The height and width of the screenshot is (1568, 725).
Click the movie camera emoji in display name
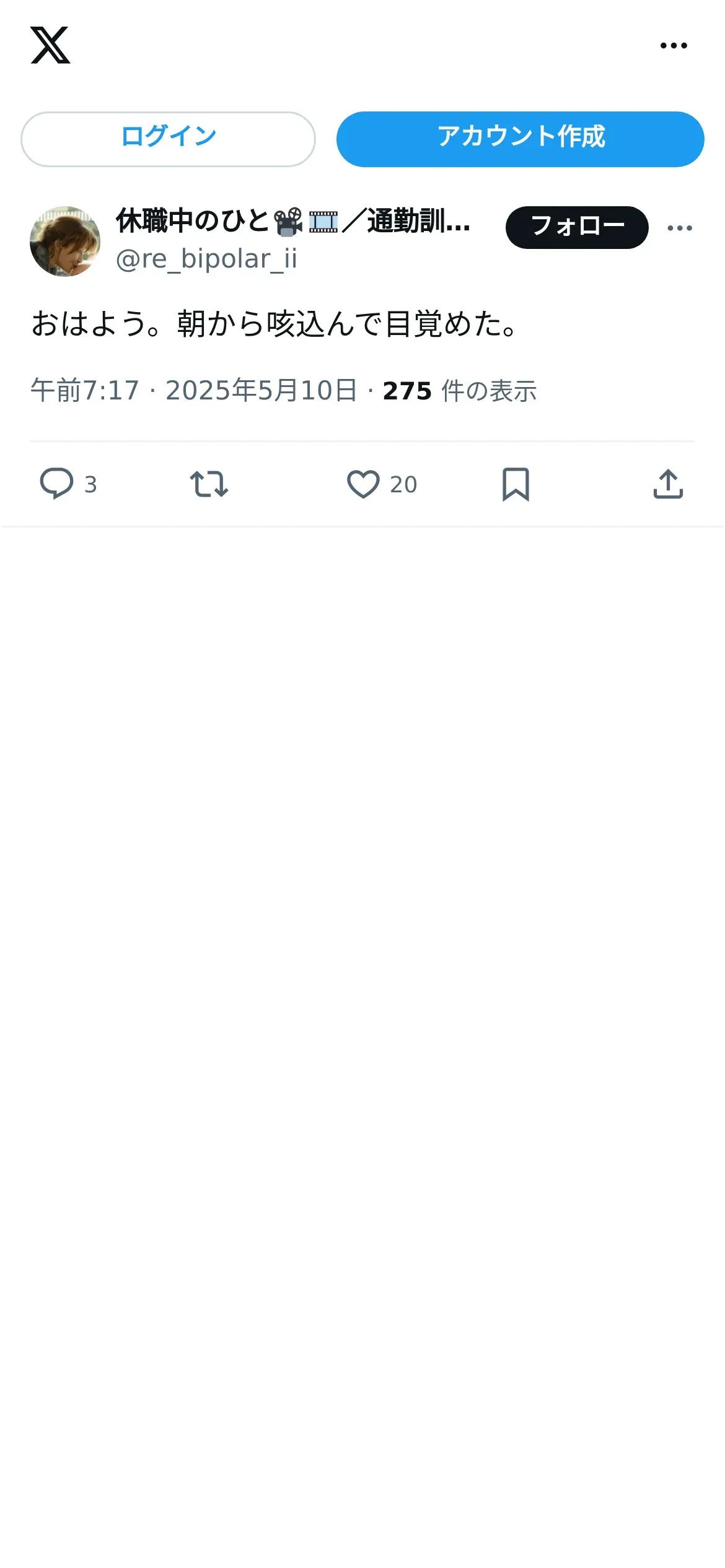pos(288,222)
